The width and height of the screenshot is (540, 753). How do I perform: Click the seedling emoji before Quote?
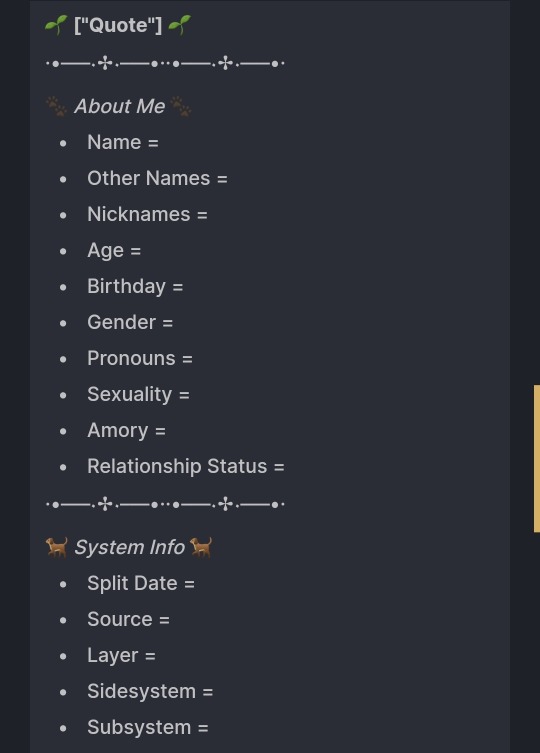(x=56, y=25)
